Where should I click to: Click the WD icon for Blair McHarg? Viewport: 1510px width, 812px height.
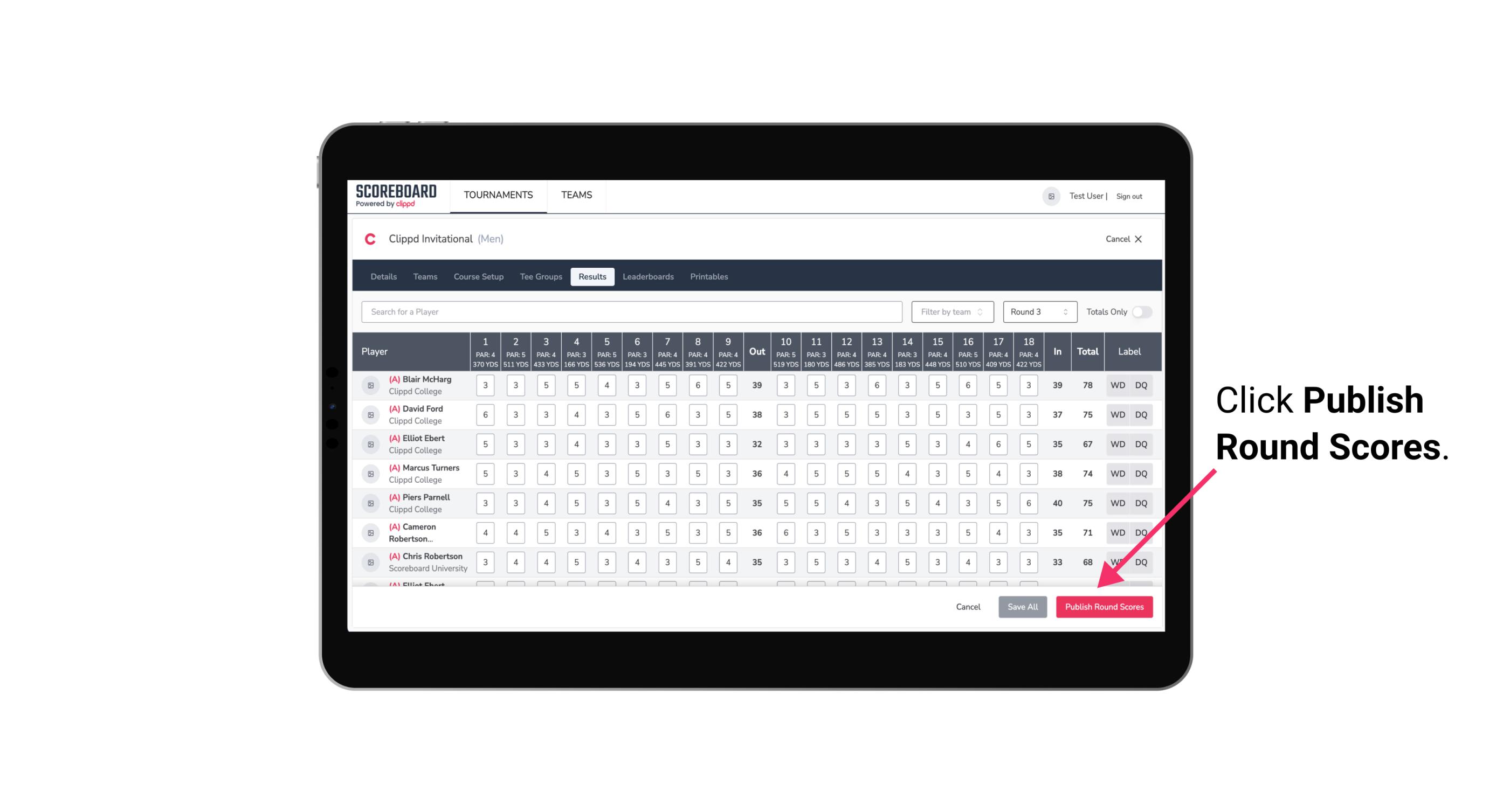click(1118, 385)
